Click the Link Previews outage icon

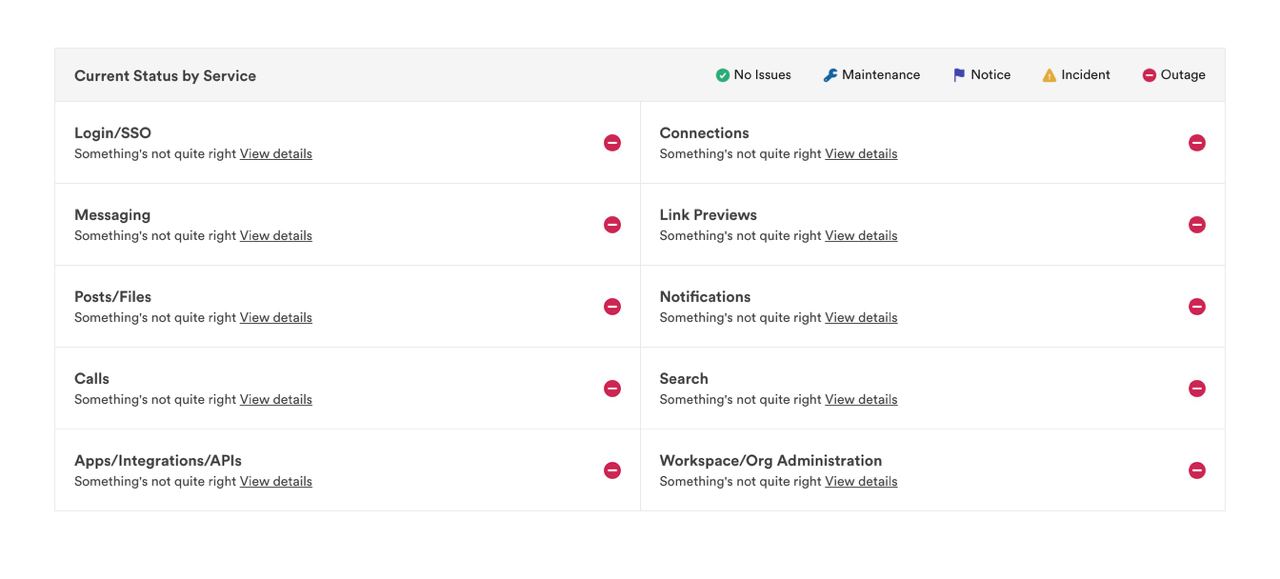pyautogui.click(x=1197, y=225)
